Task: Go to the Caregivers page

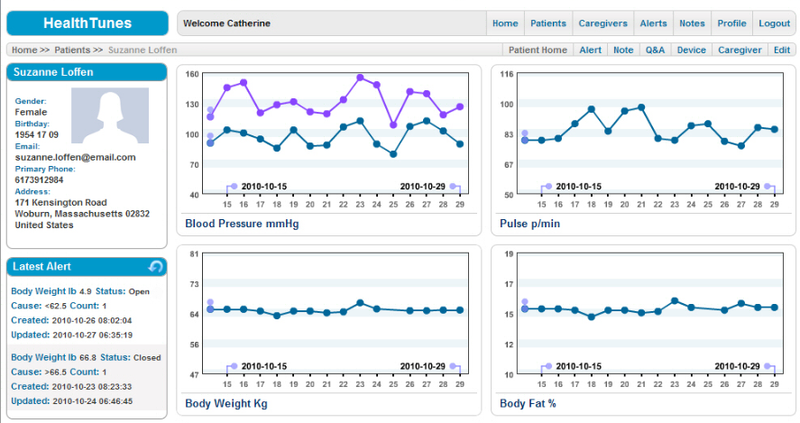Action: [602, 23]
